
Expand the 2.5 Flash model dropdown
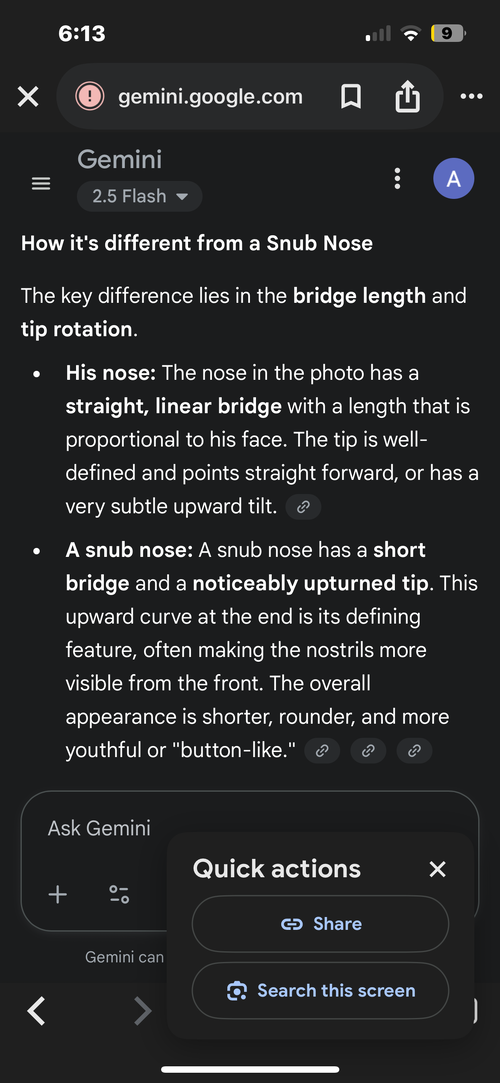[x=140, y=196]
